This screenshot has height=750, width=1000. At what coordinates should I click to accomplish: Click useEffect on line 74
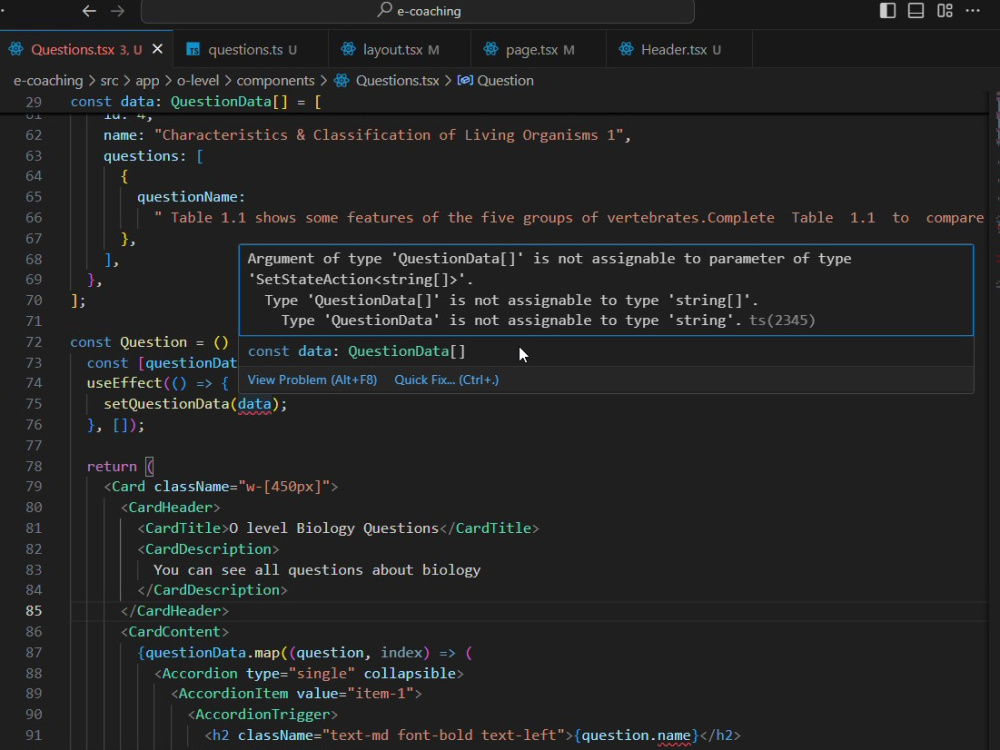[x=124, y=383]
